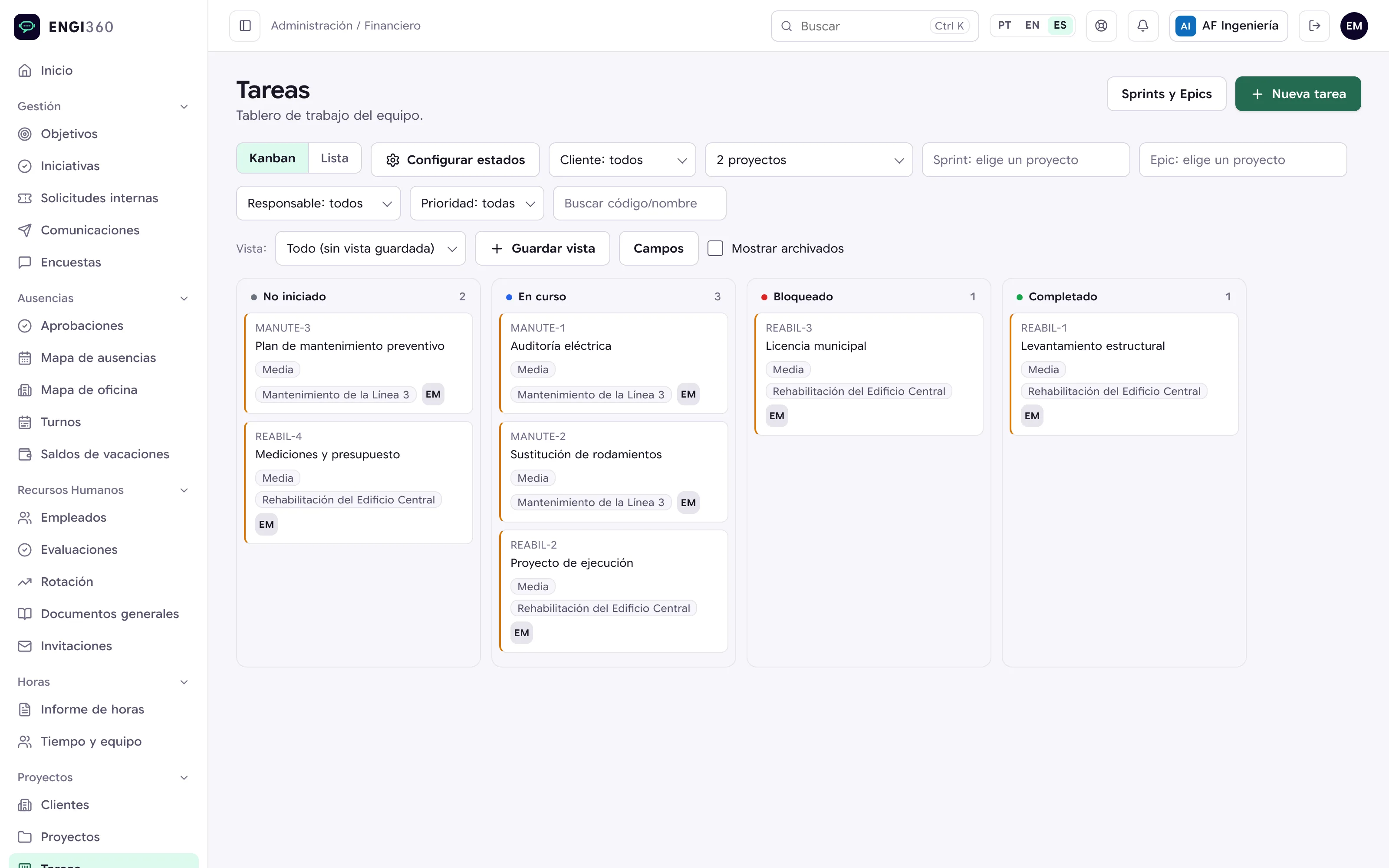Click the logout arrow icon
The width and height of the screenshot is (1389, 868).
tap(1314, 26)
